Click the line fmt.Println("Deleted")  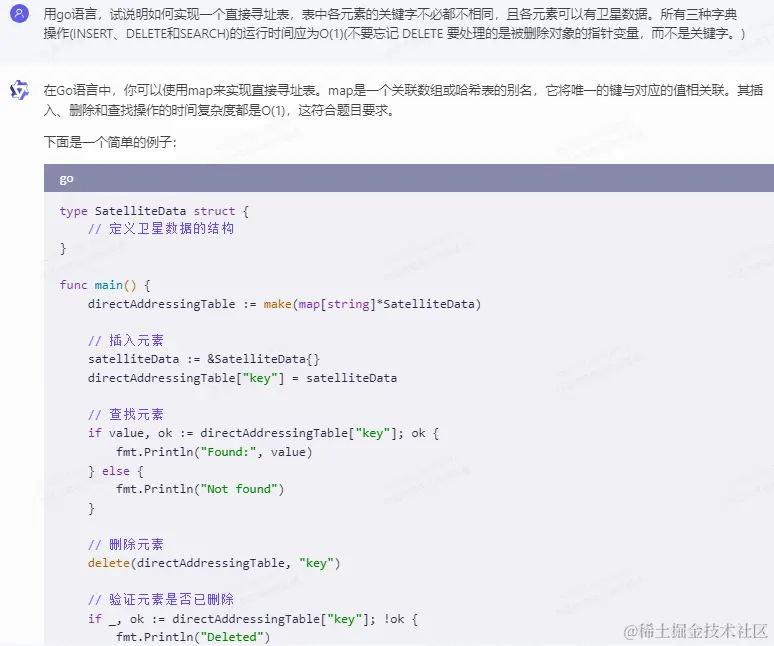pos(193,637)
